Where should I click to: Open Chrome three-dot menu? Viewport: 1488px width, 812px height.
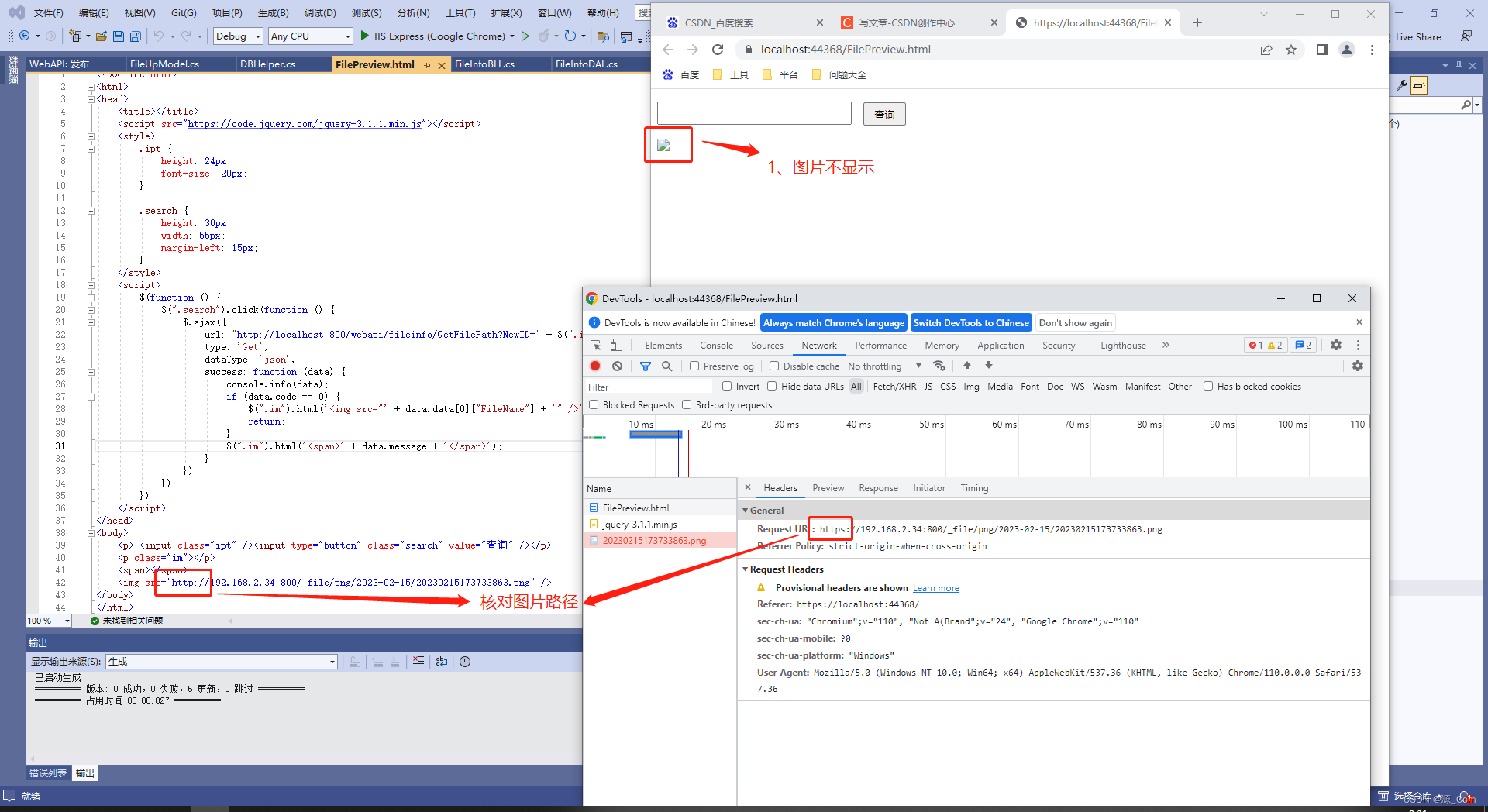[x=1372, y=50]
